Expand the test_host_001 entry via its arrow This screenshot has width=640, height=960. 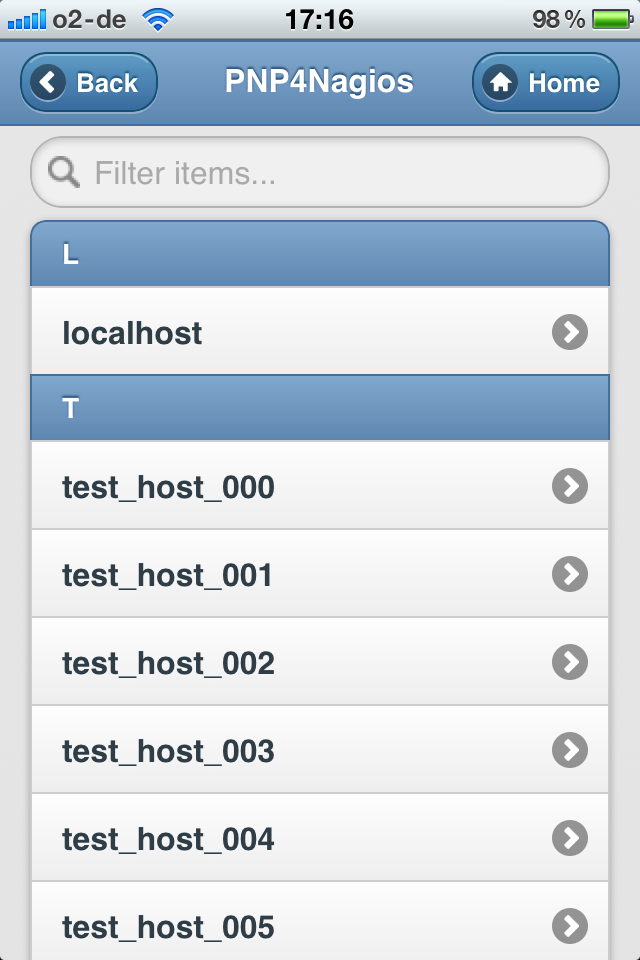coord(569,574)
